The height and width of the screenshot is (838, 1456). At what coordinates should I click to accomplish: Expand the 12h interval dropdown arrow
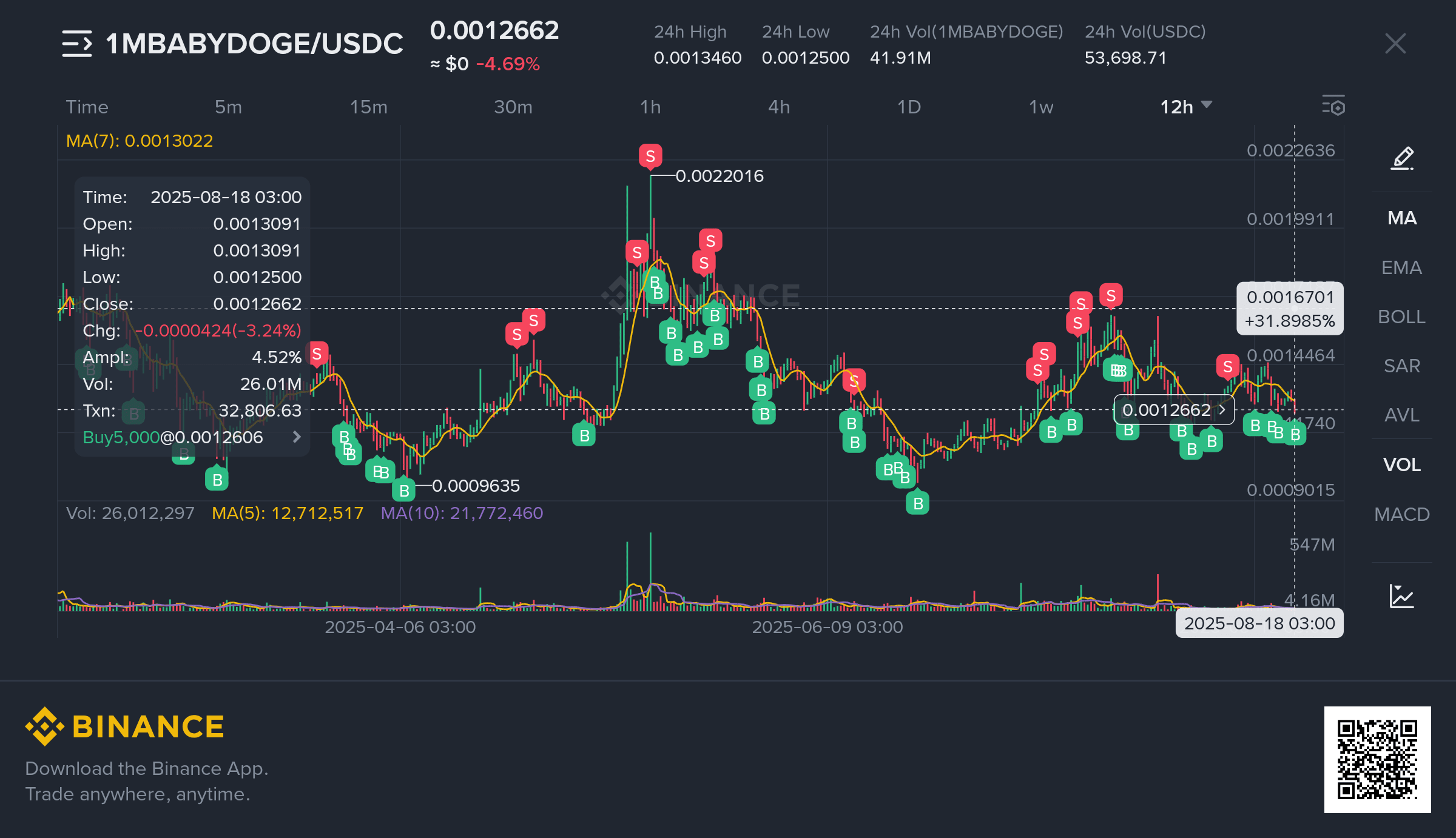click(1207, 105)
